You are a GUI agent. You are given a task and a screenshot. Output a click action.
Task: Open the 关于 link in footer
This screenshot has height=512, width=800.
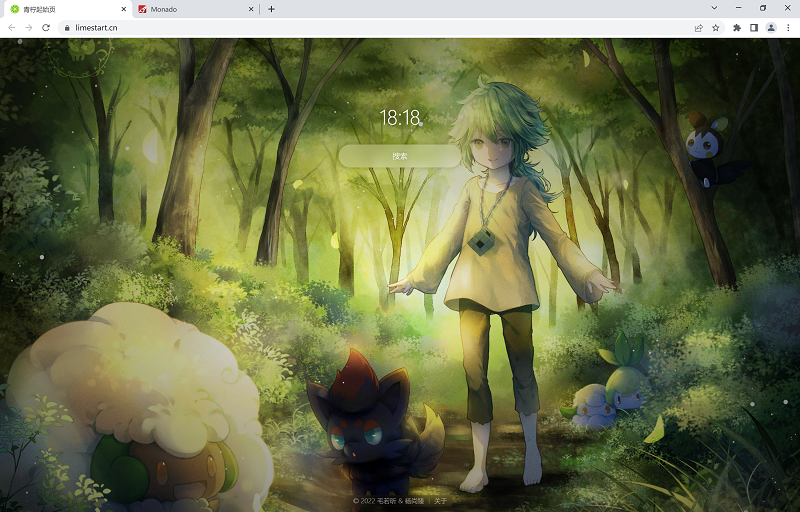click(x=441, y=500)
